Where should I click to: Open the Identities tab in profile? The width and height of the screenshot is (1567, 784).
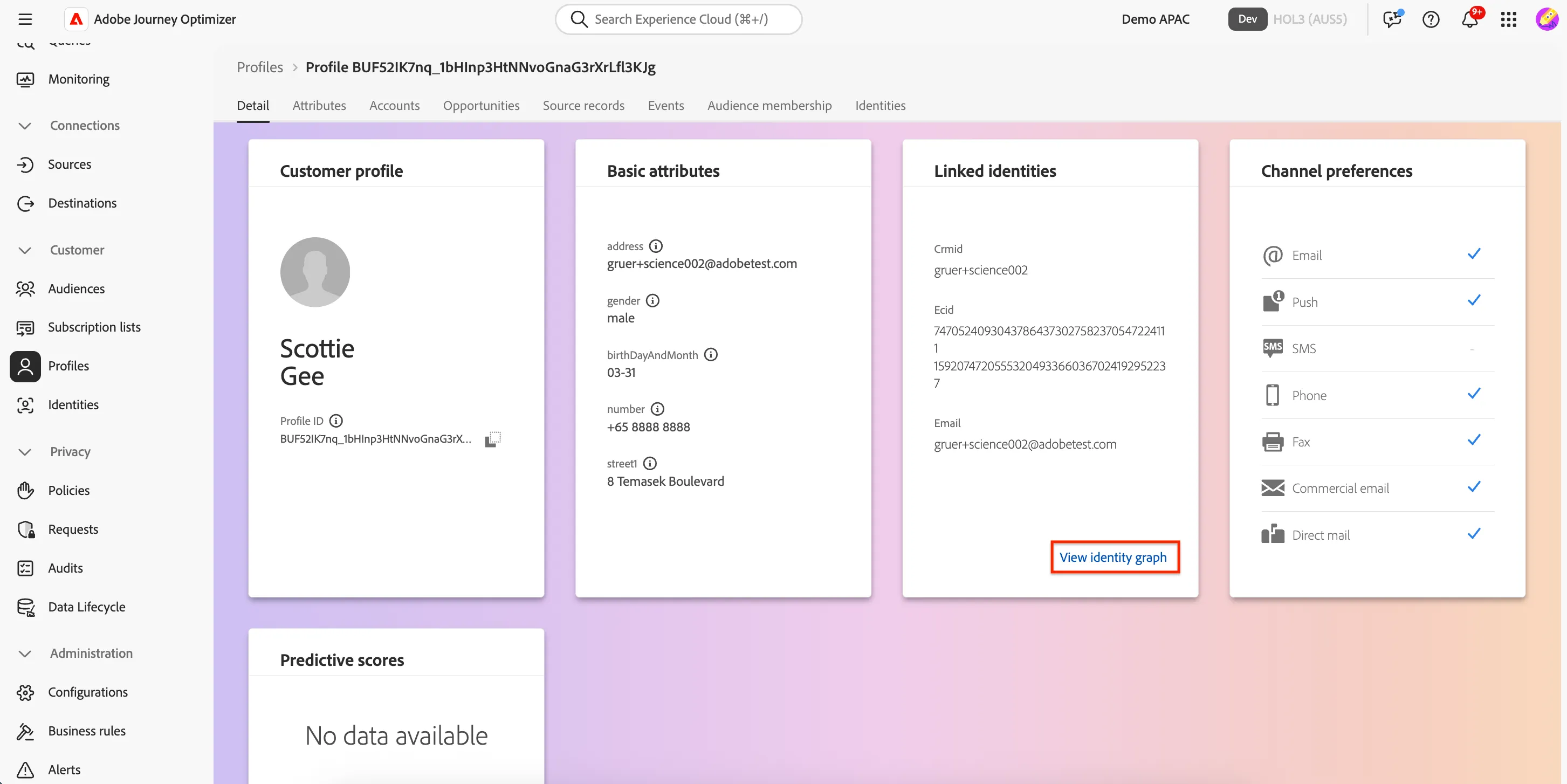[880, 105]
